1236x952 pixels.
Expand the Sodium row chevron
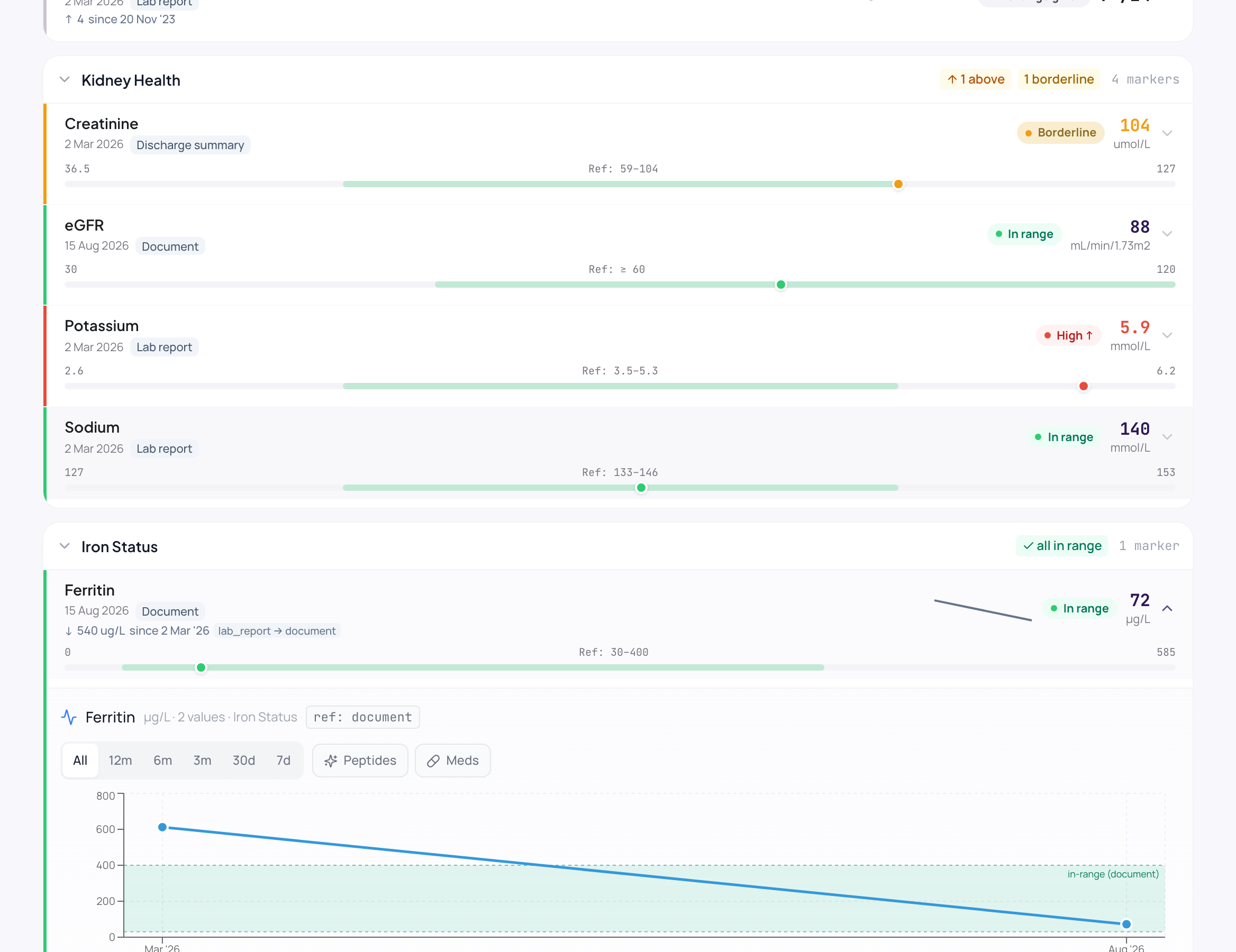pyautogui.click(x=1167, y=436)
